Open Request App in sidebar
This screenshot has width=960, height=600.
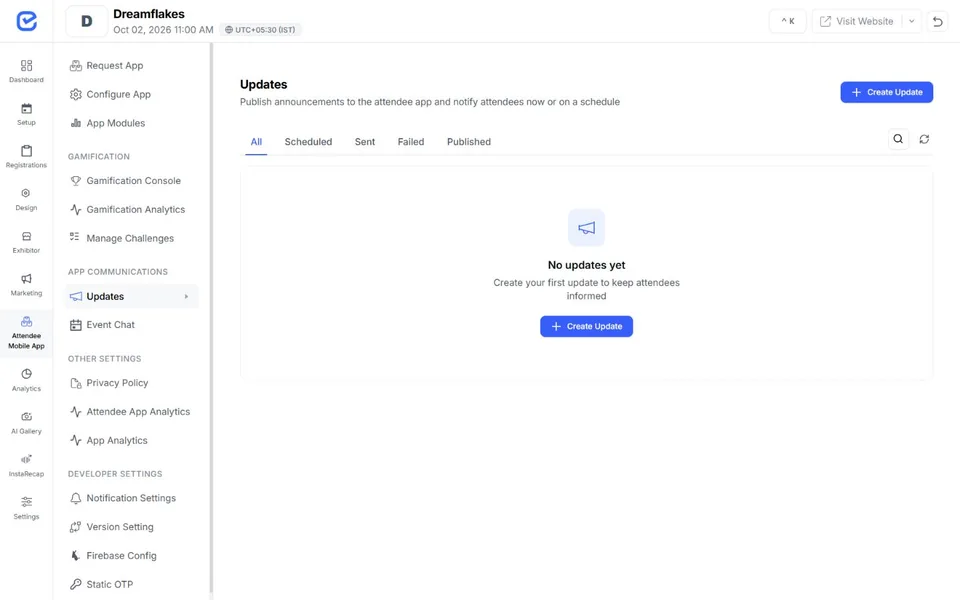132,66
